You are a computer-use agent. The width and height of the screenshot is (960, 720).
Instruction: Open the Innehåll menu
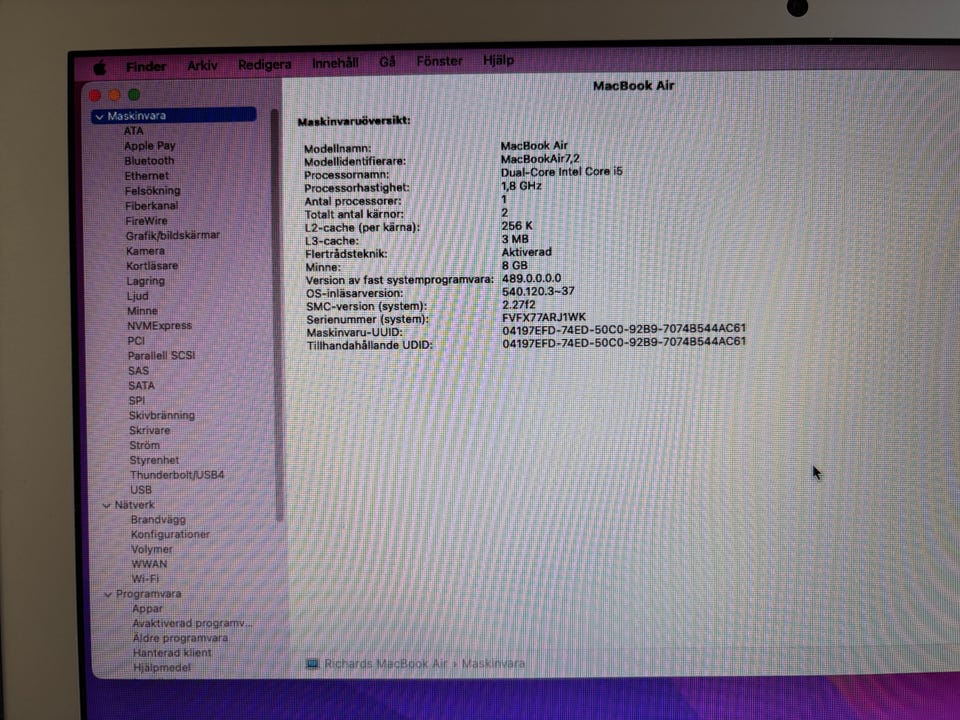(335, 62)
